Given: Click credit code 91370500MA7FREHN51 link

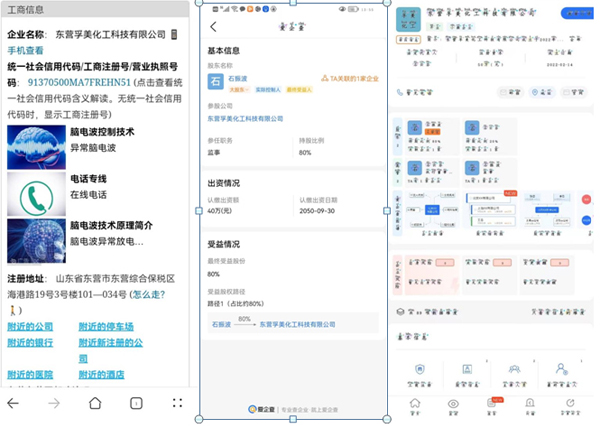Looking at the screenshot, I should (x=79, y=82).
